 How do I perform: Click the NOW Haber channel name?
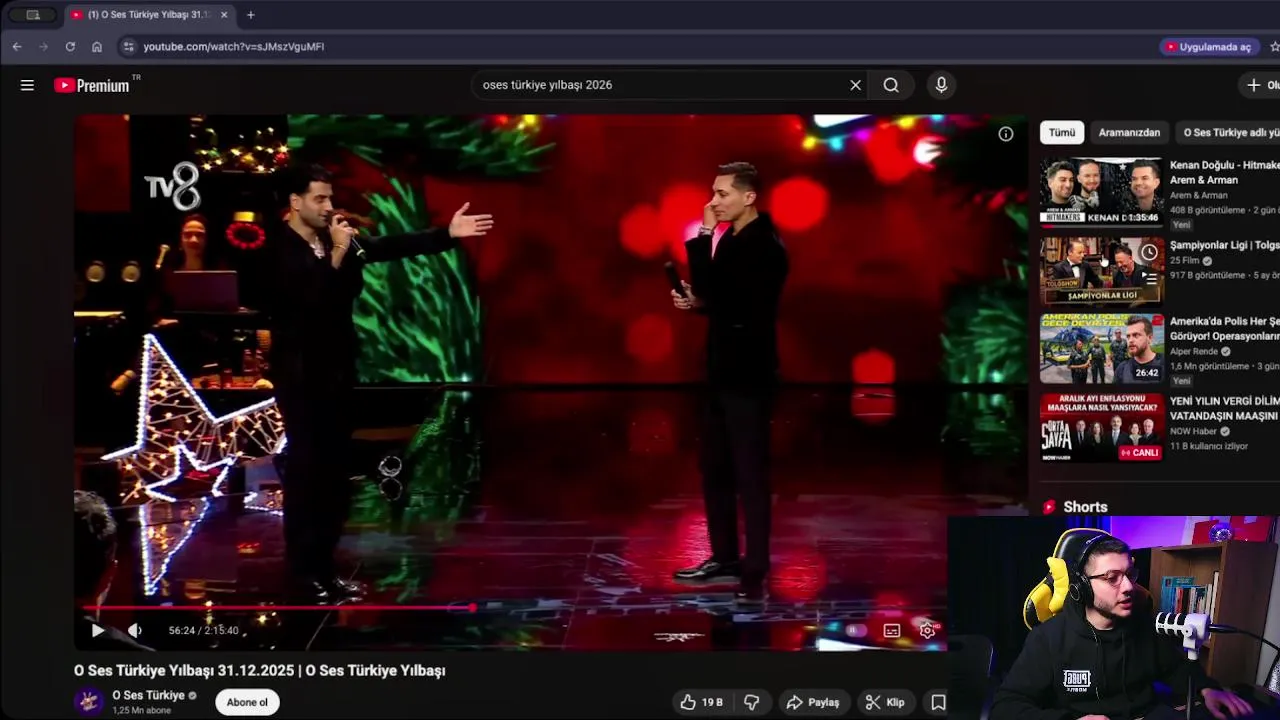pyautogui.click(x=1193, y=431)
